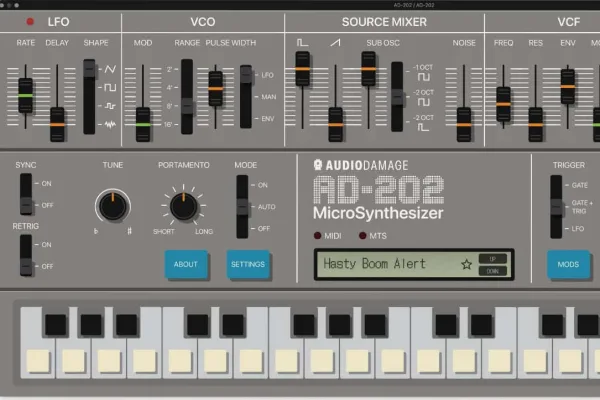Click the sawtooth wave icon in Source Mixer
Viewport: 600px width, 400px height.
pos(335,42)
